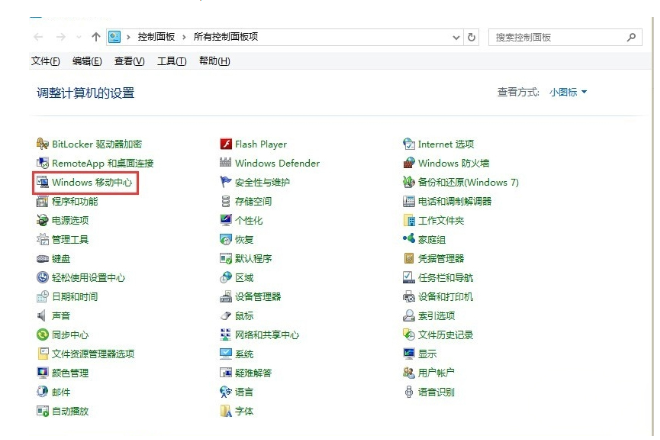Expand the 小图标 view mode dropdown

point(568,92)
